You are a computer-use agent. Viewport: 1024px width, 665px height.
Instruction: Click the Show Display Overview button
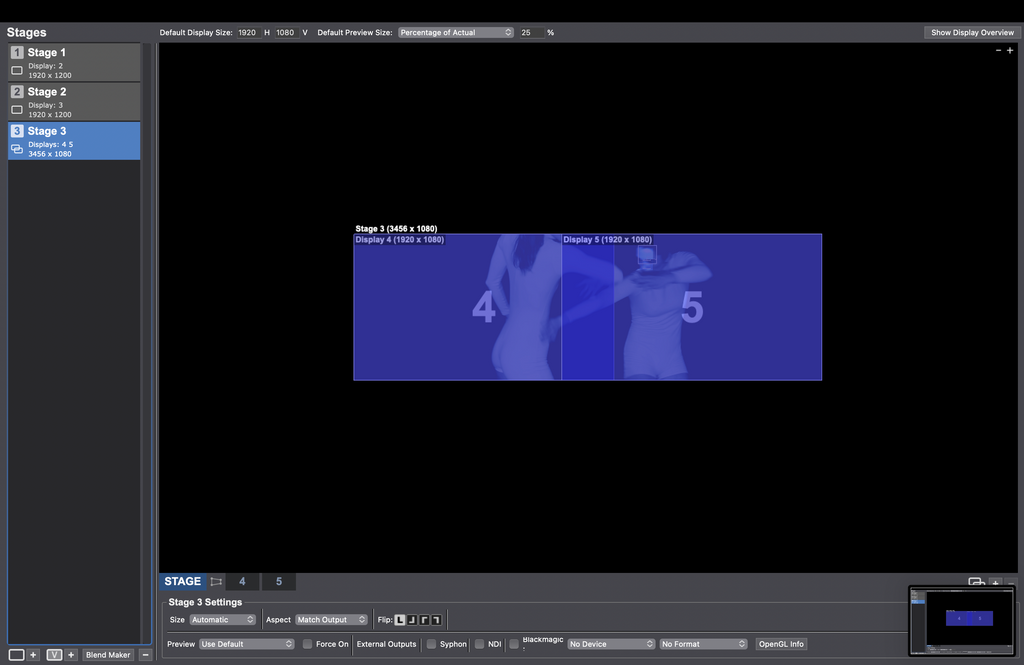[972, 32]
